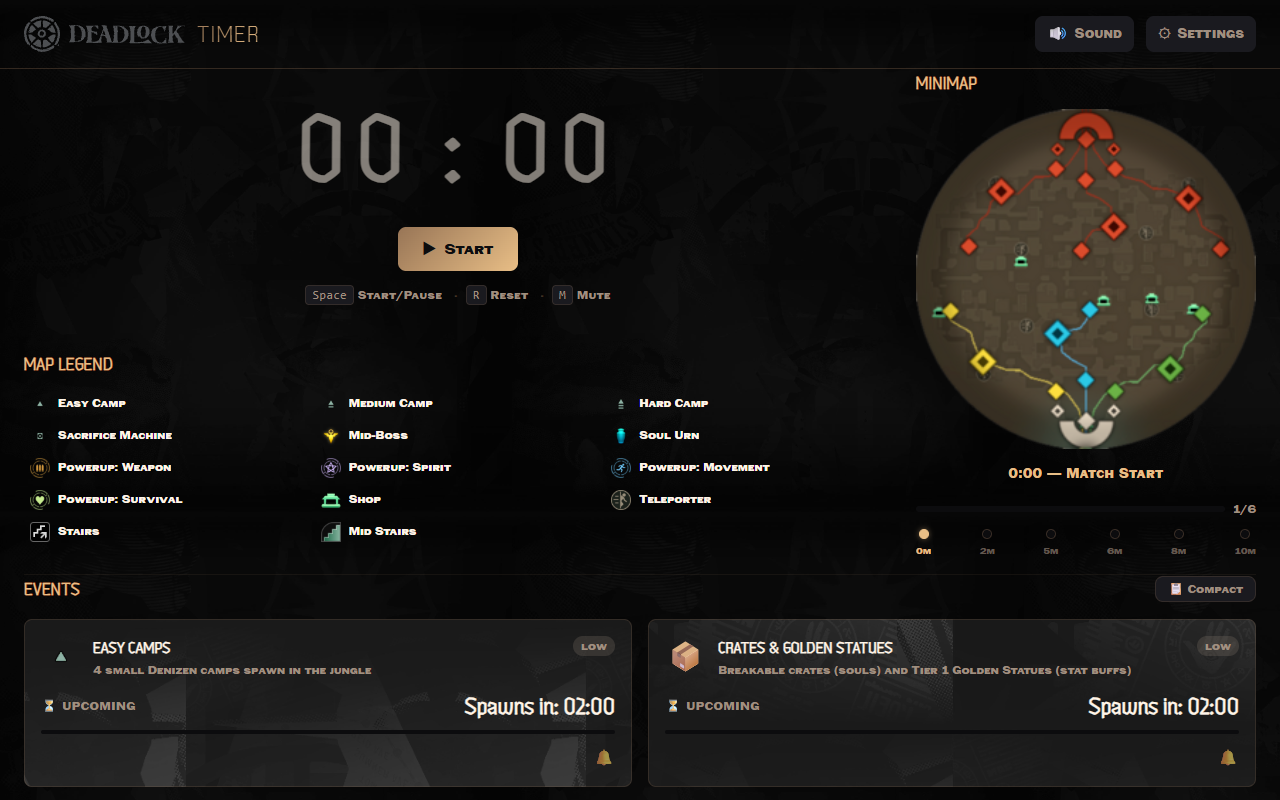The height and width of the screenshot is (800, 1280).
Task: Select the 5m stage on the minimap timeline
Action: point(1050,533)
